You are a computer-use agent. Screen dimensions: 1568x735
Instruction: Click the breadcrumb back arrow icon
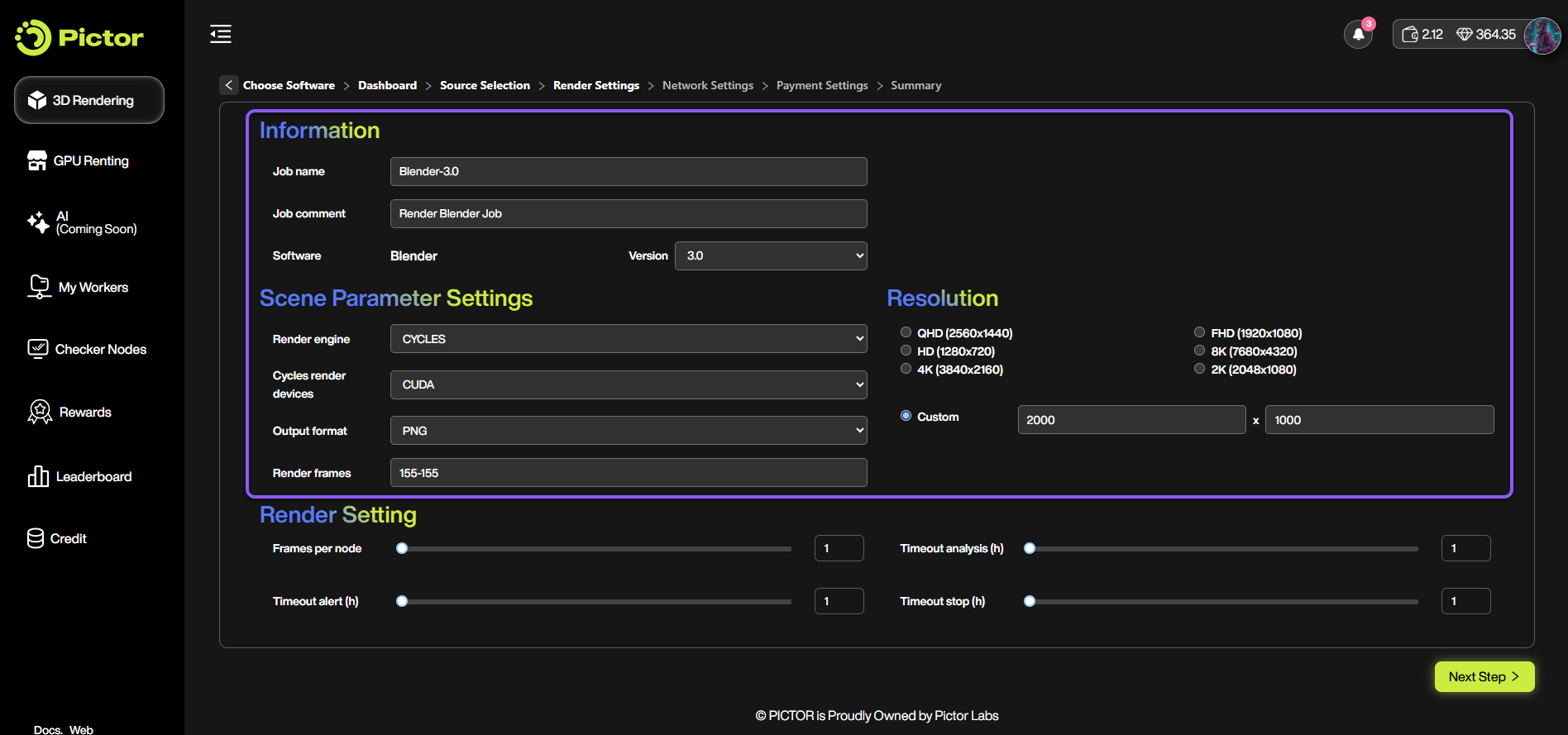click(229, 85)
